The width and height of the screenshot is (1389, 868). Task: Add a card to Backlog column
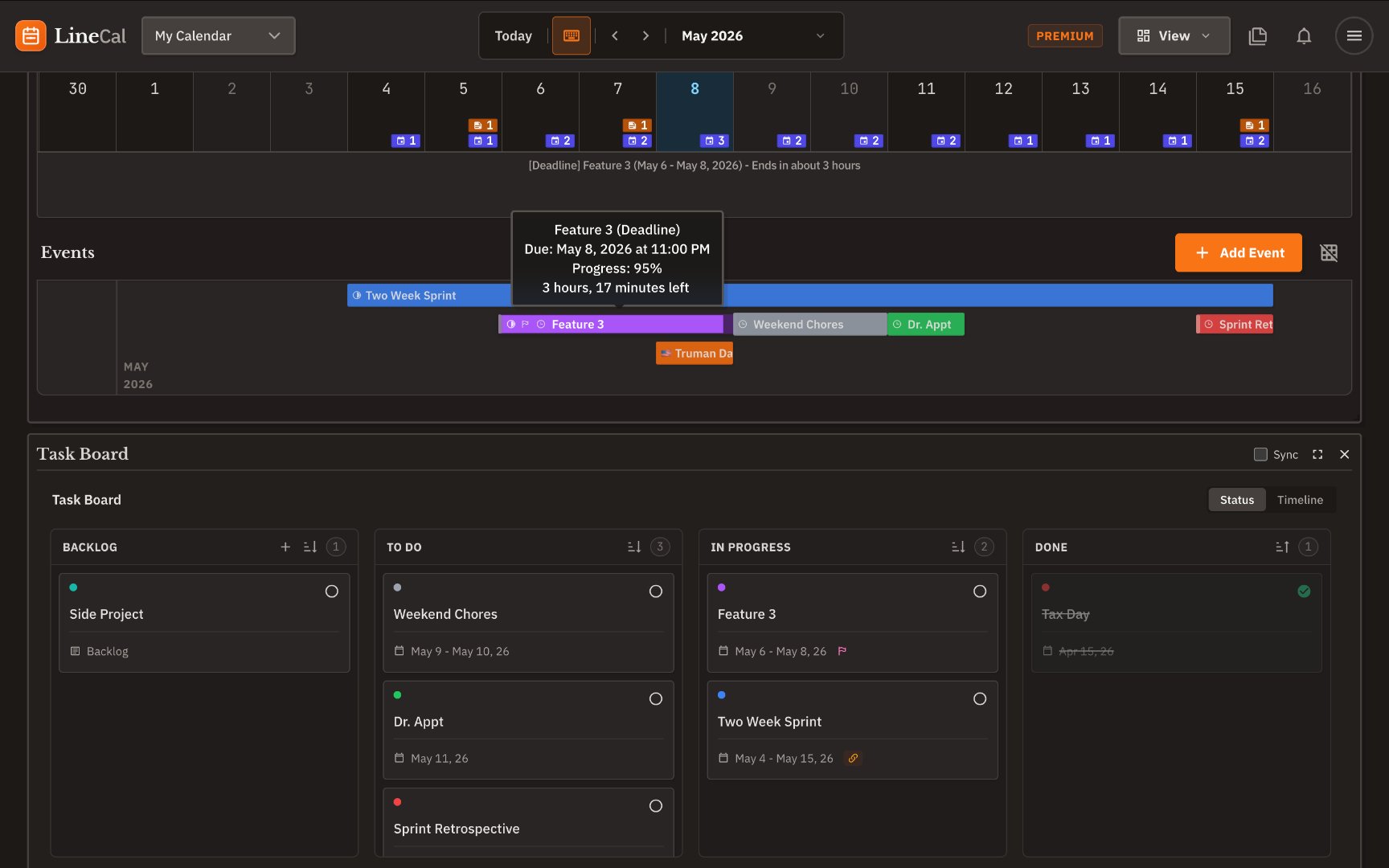pos(285,547)
